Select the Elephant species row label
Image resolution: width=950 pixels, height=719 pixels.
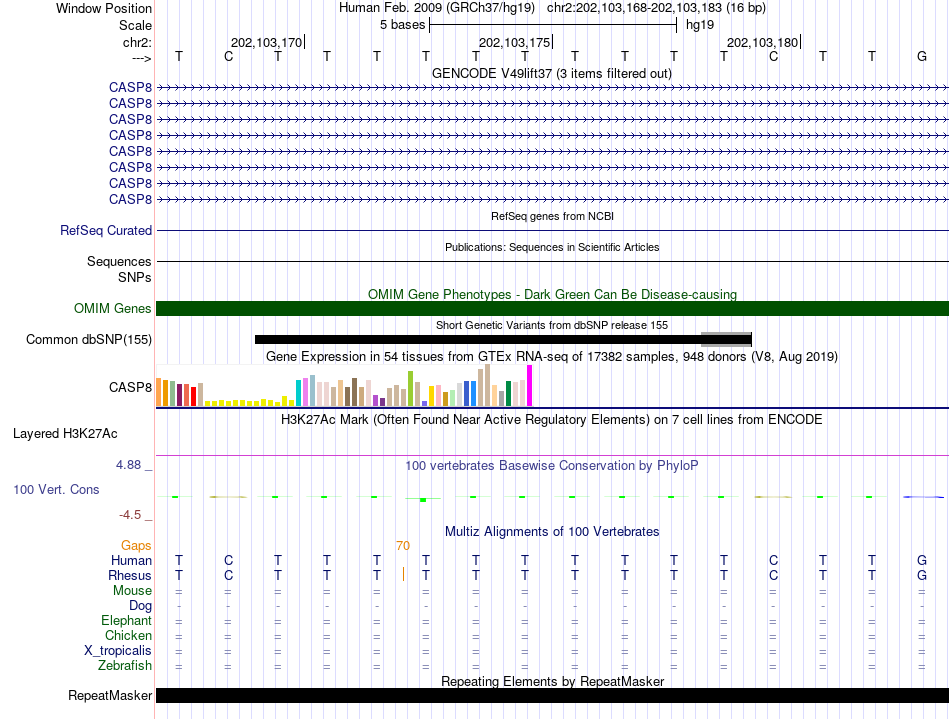126,620
